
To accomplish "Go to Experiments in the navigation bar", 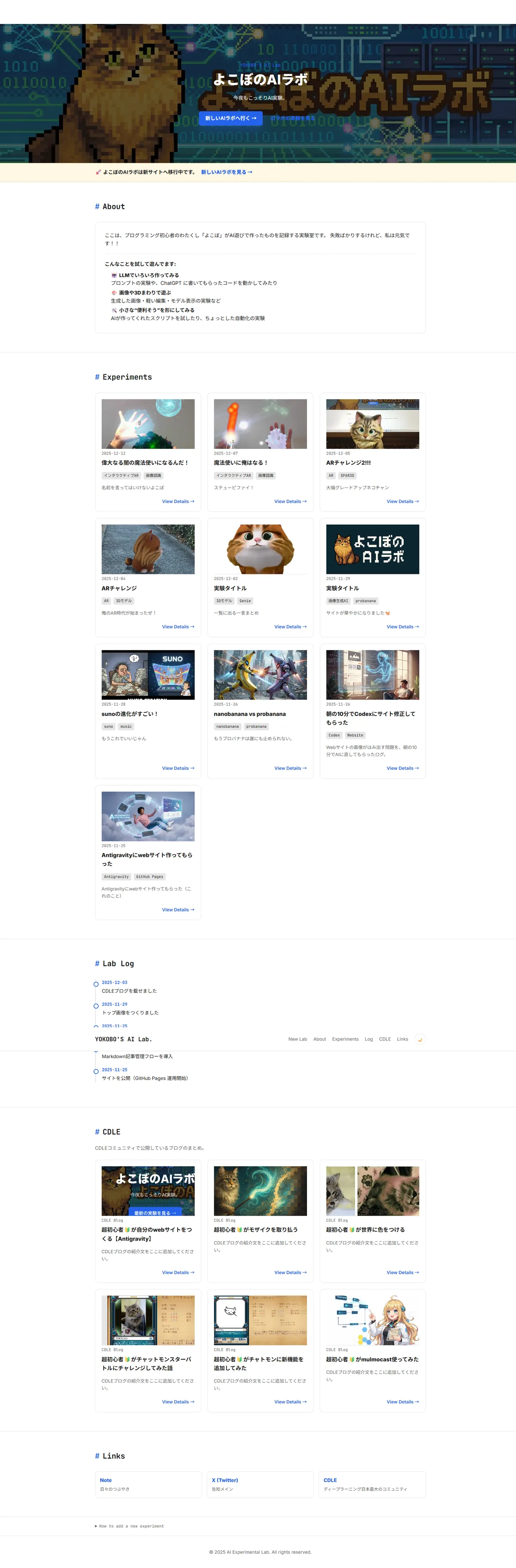I will click(345, 1039).
